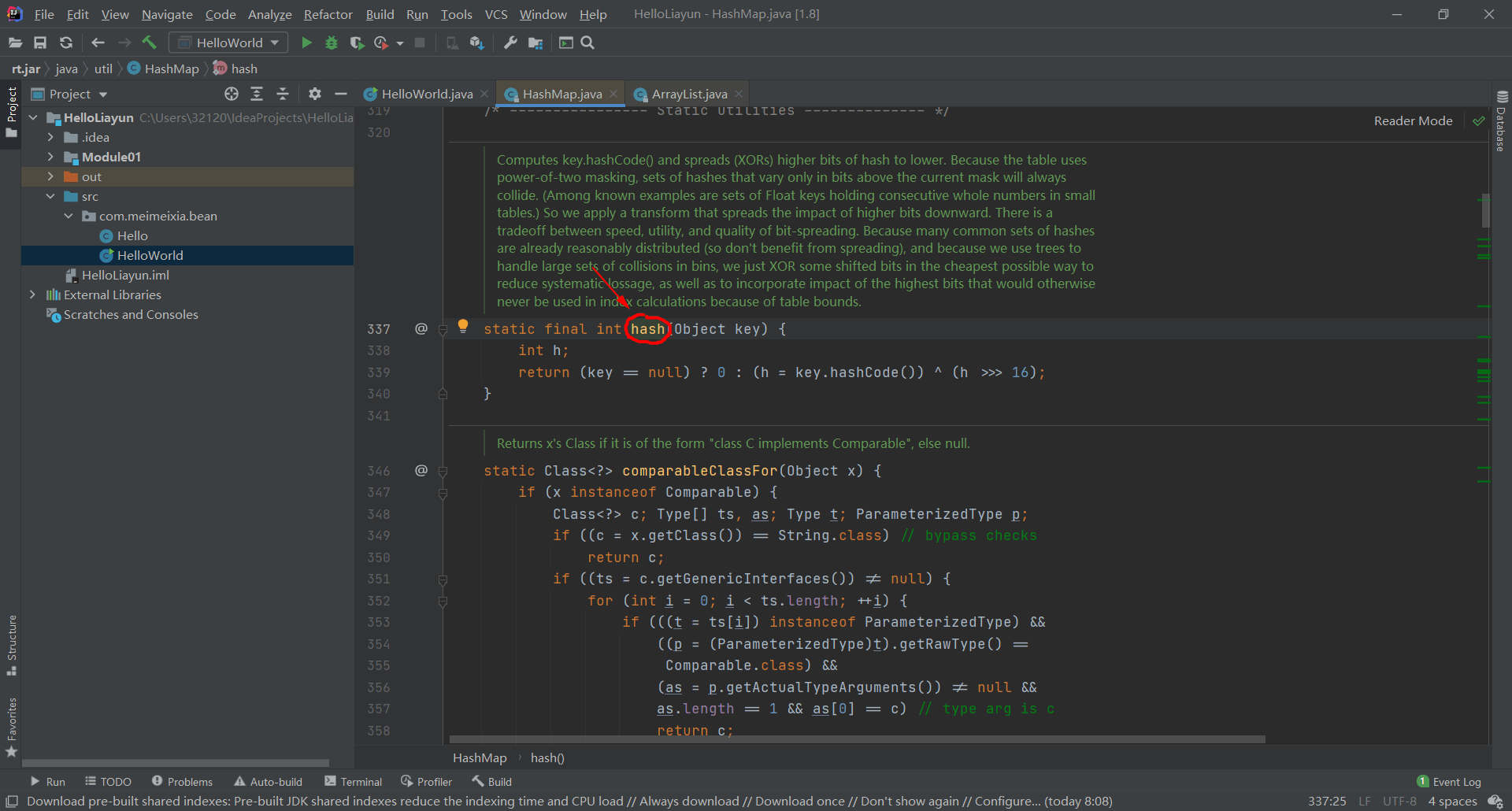Run HelloWorld with the green play icon
The image size is (1512, 811).
306,43
